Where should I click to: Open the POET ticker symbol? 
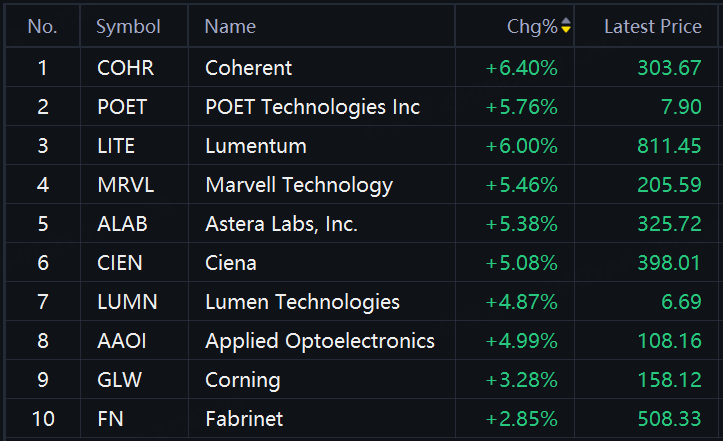(x=122, y=107)
